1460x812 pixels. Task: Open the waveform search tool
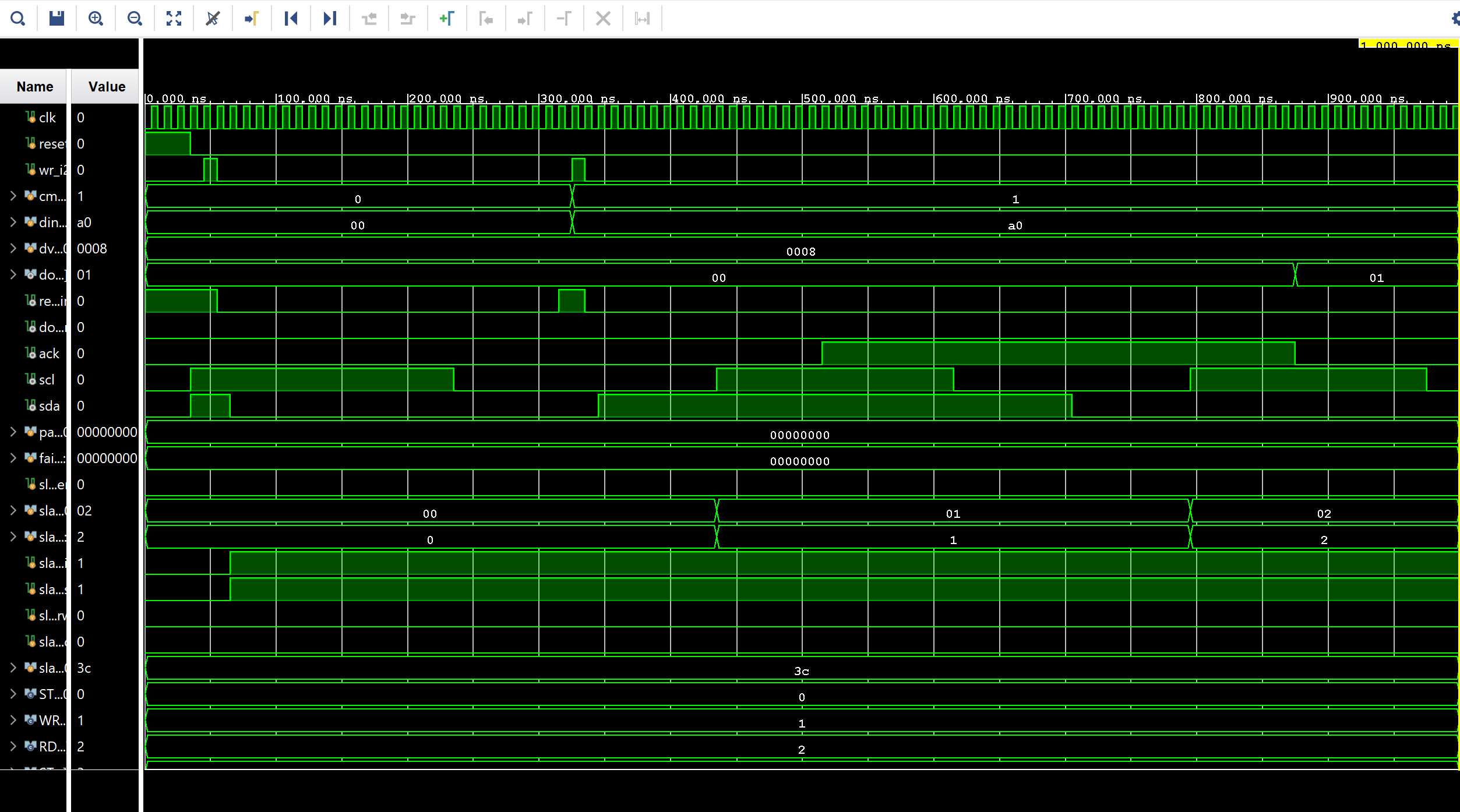[18, 19]
